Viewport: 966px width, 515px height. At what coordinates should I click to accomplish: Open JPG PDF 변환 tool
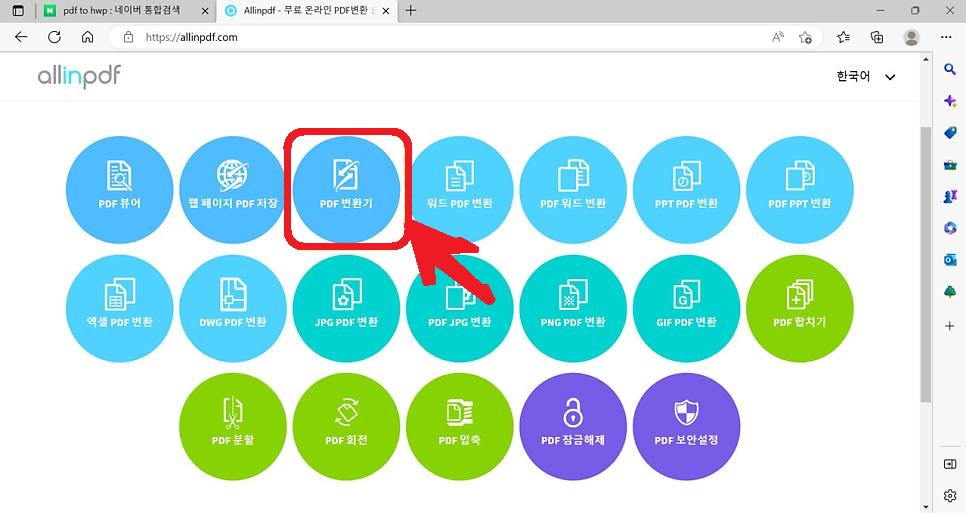point(346,308)
